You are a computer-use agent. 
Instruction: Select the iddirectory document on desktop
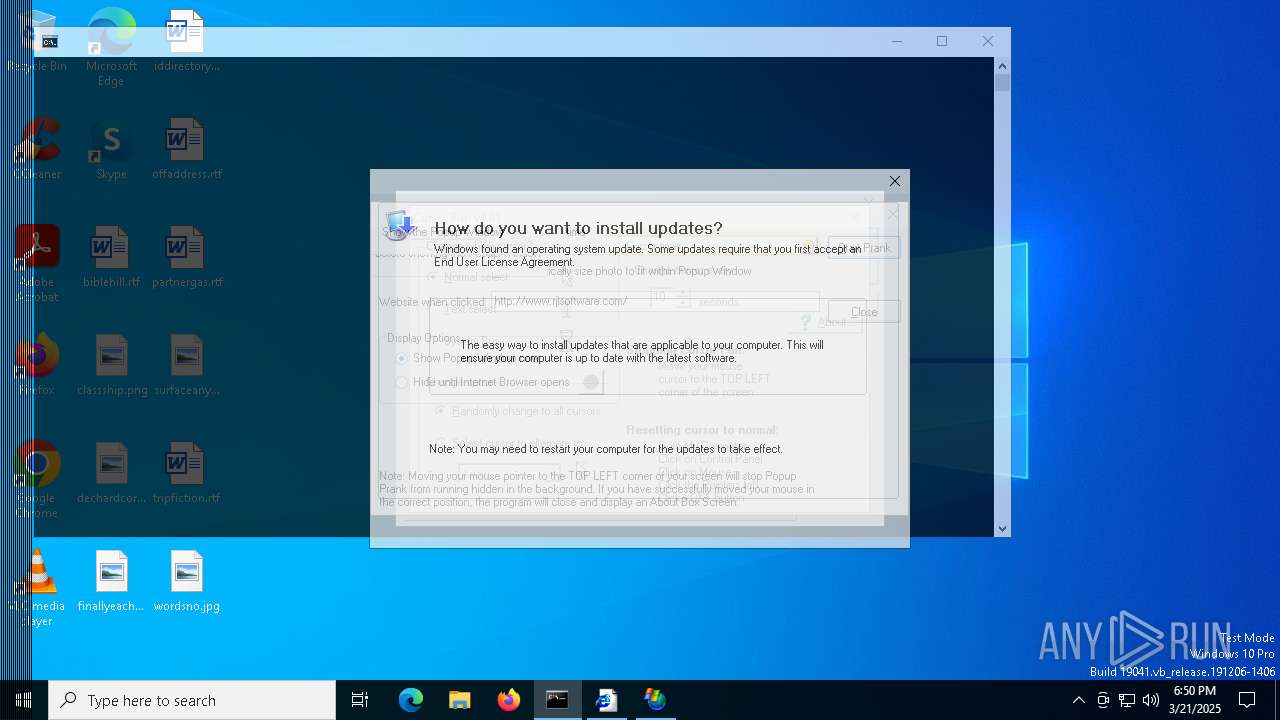186,41
